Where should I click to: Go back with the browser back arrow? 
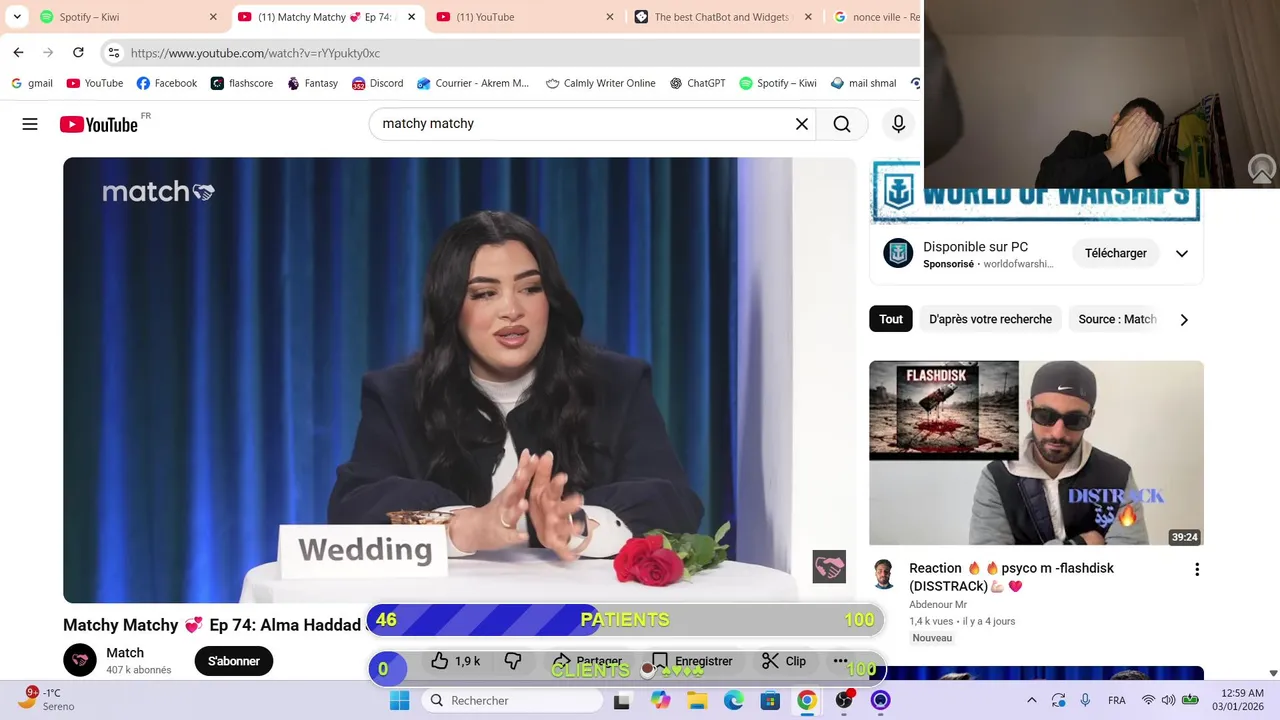[18, 53]
